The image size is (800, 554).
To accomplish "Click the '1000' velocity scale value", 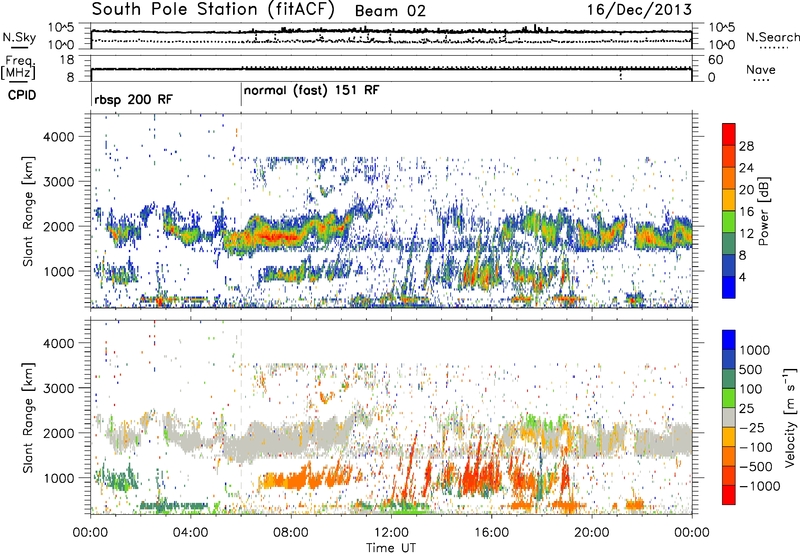I will pyautogui.click(x=755, y=350).
